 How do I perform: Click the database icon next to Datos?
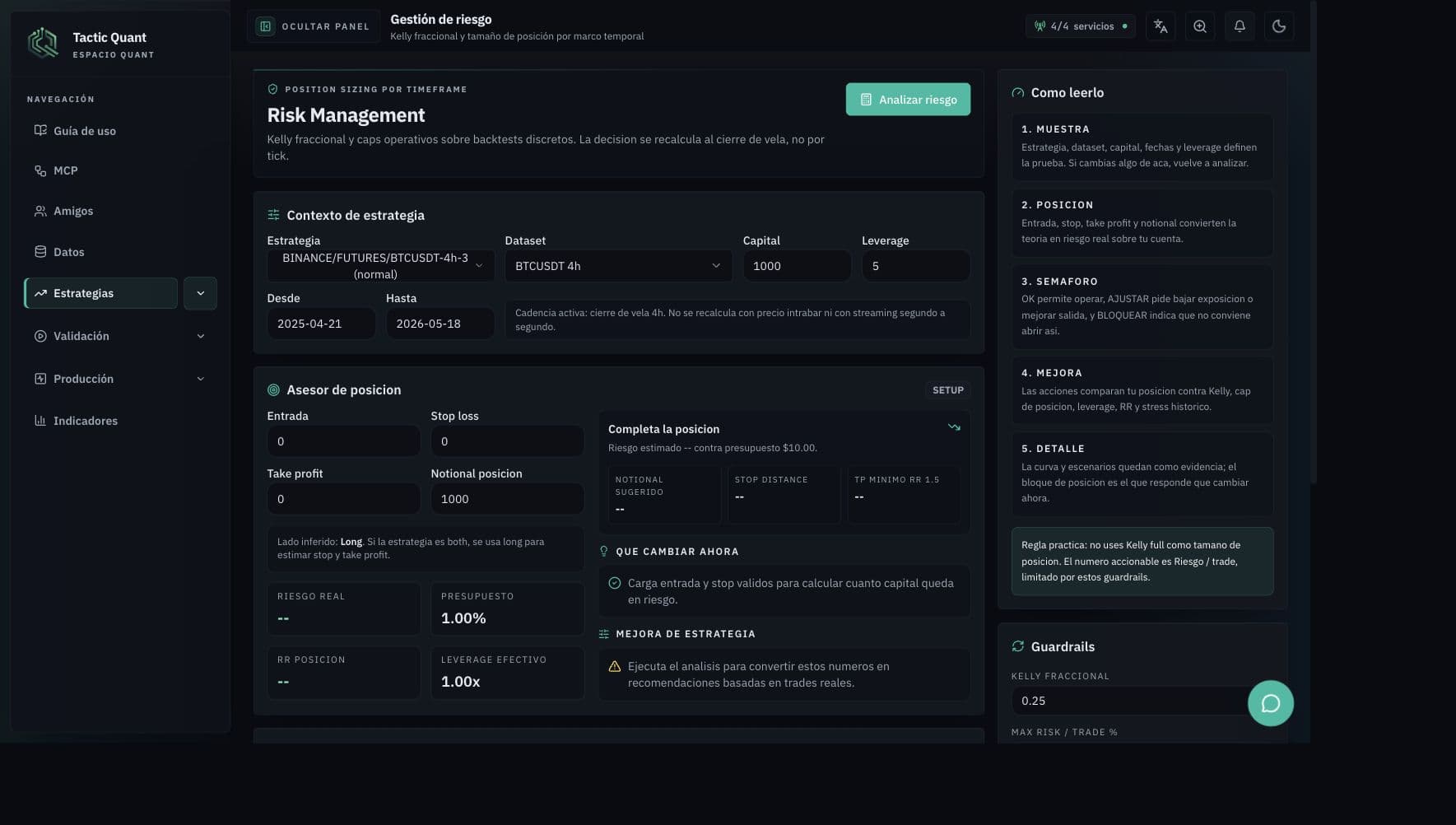[x=40, y=251]
